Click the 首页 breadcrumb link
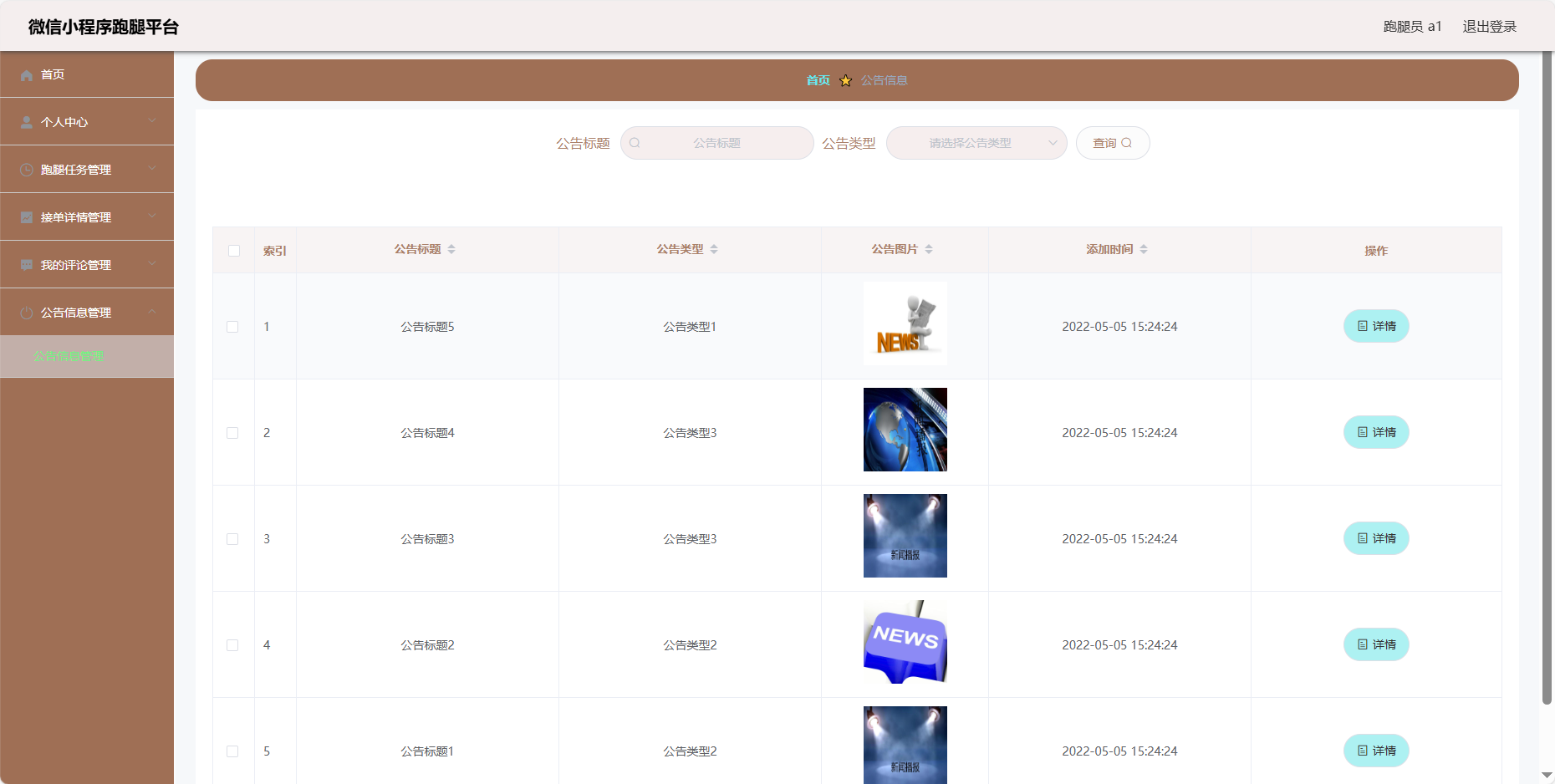 pos(818,80)
